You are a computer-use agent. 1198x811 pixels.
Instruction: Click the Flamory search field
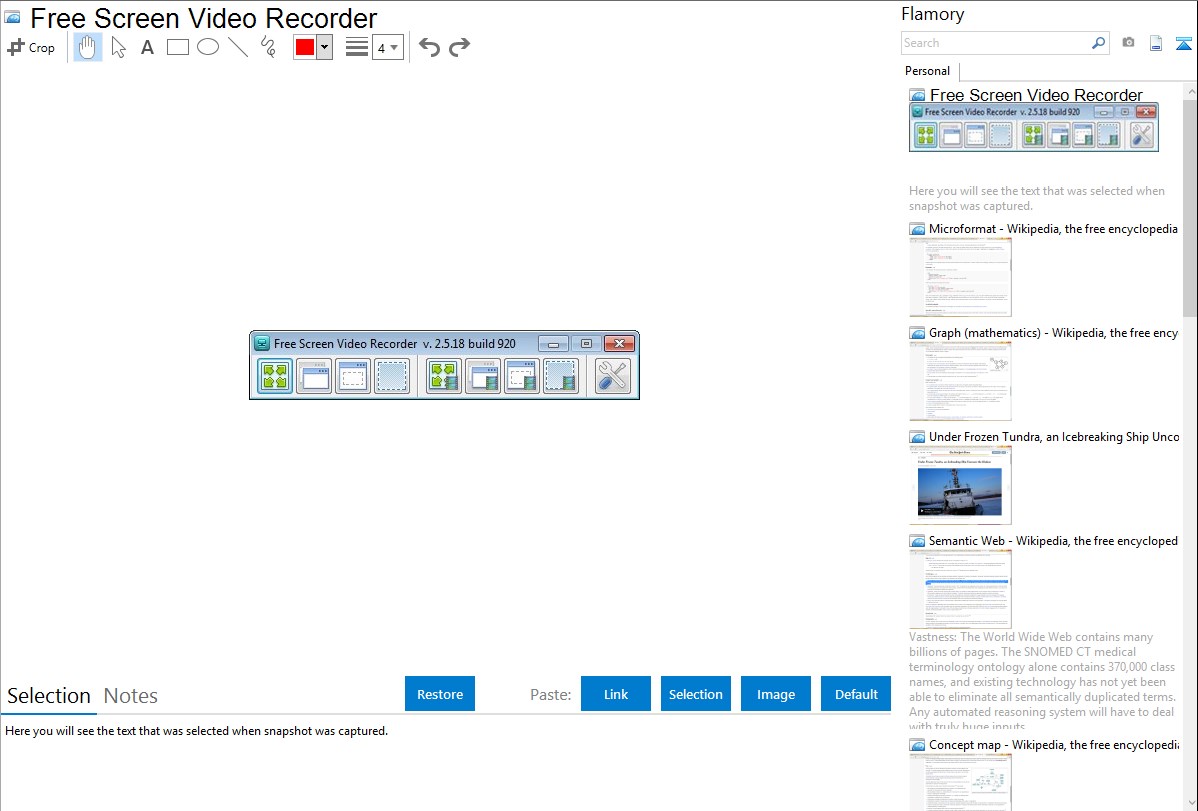(x=995, y=43)
